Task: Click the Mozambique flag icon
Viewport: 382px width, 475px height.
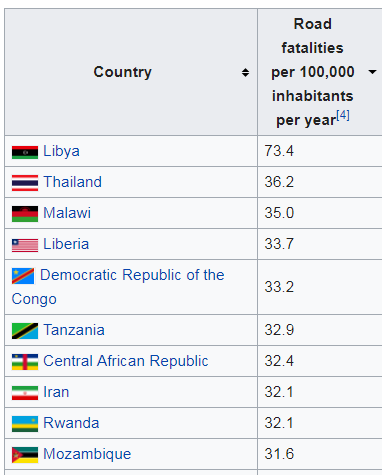Action: 25,455
